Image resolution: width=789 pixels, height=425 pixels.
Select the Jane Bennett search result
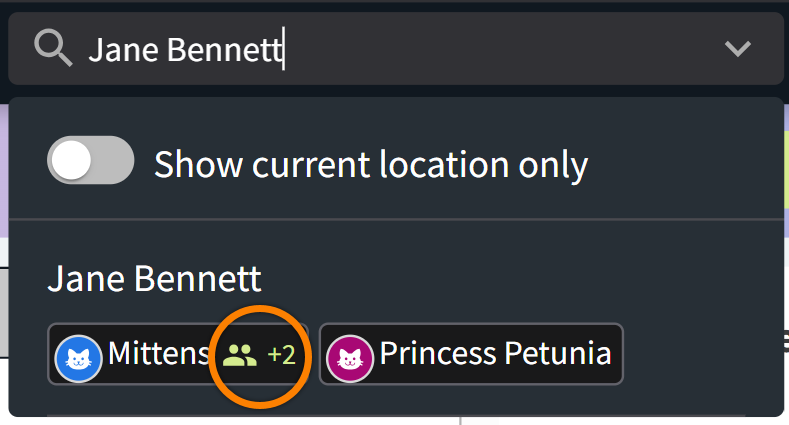[x=154, y=280]
